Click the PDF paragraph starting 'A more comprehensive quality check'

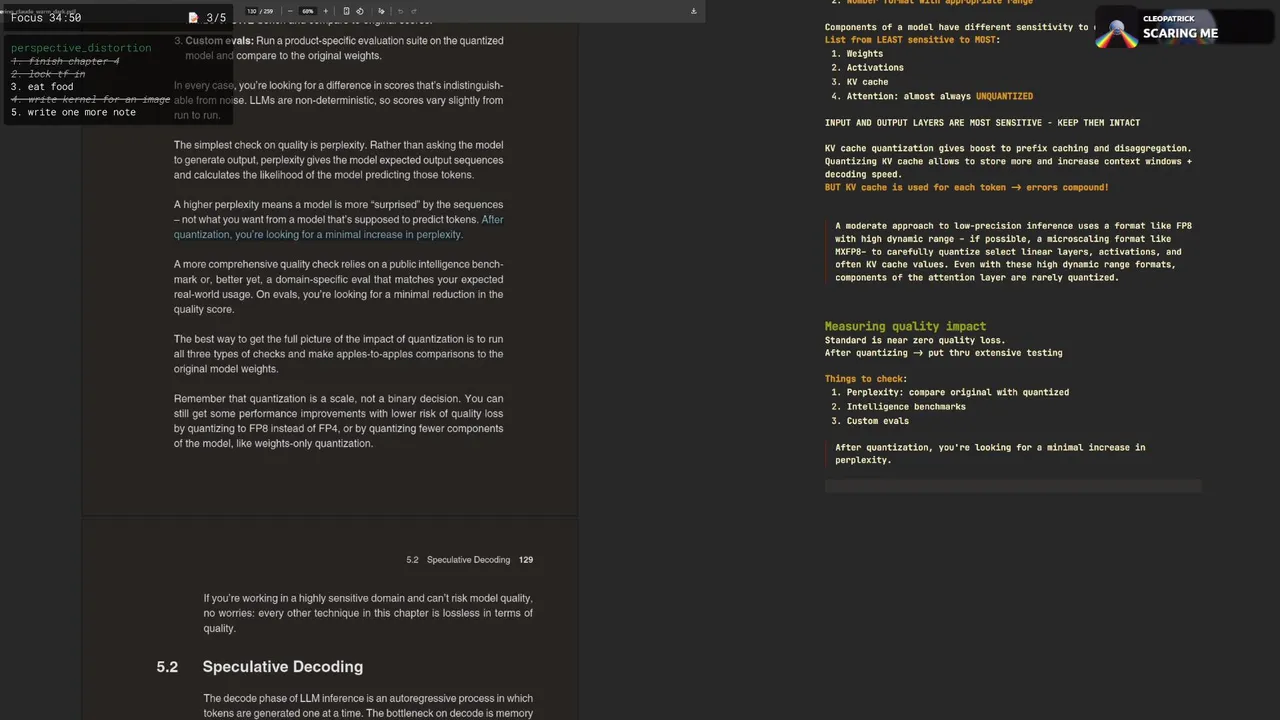tap(339, 287)
